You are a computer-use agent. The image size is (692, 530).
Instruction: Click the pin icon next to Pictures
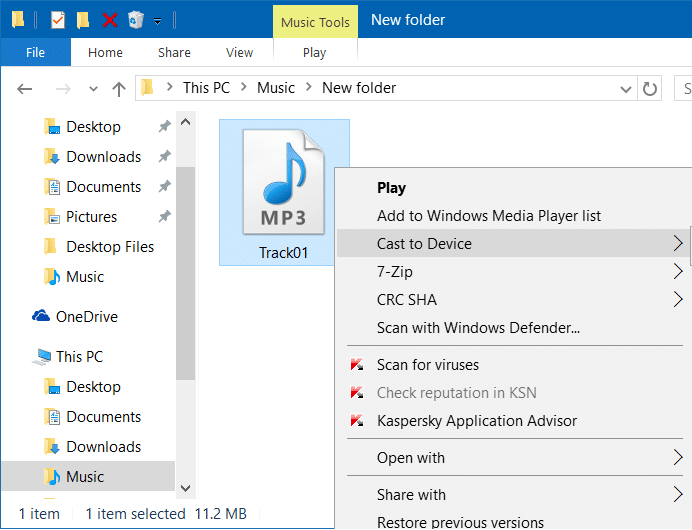[165, 216]
